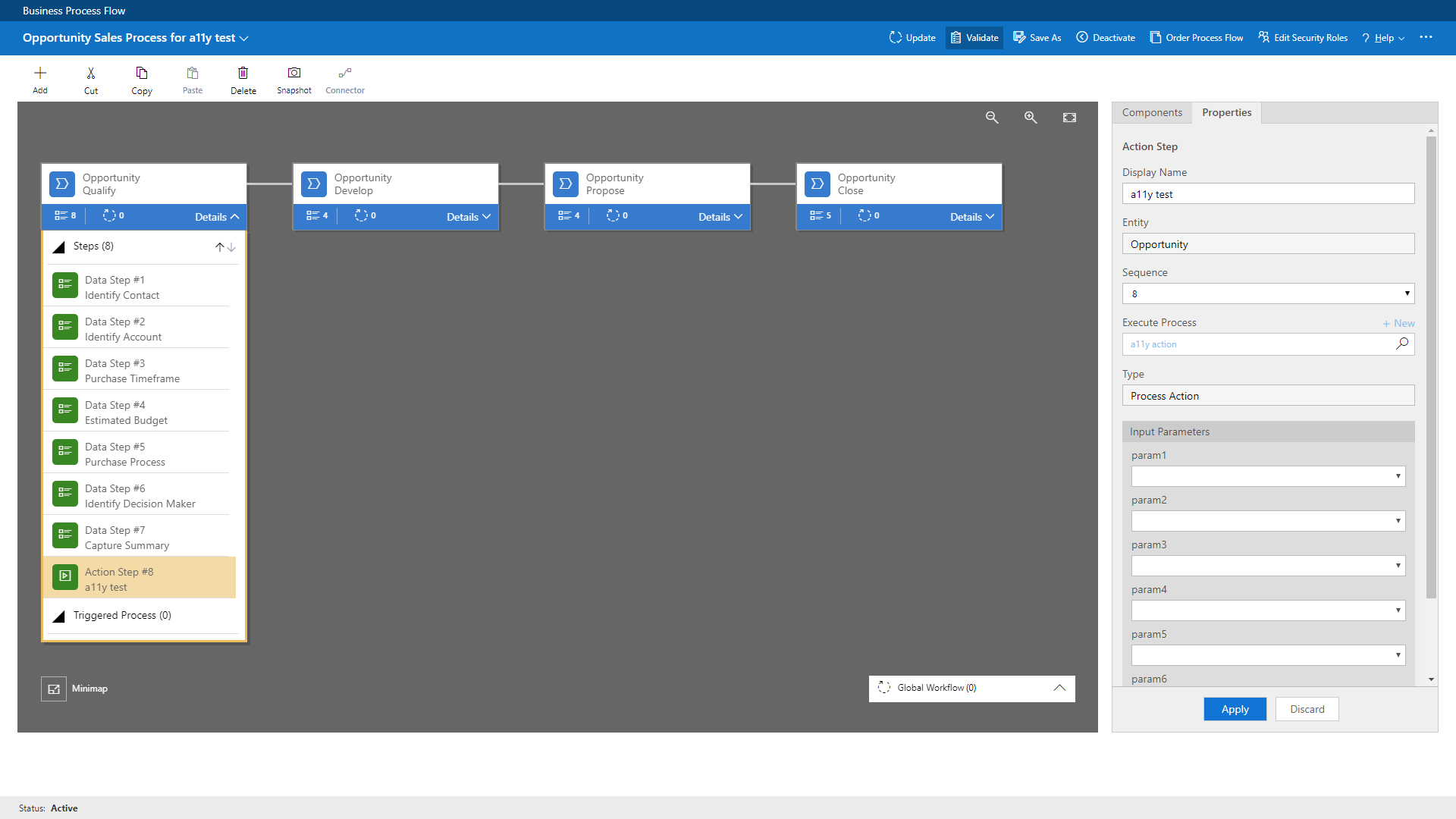Open the Help menu
1456x819 pixels.
tap(1382, 37)
